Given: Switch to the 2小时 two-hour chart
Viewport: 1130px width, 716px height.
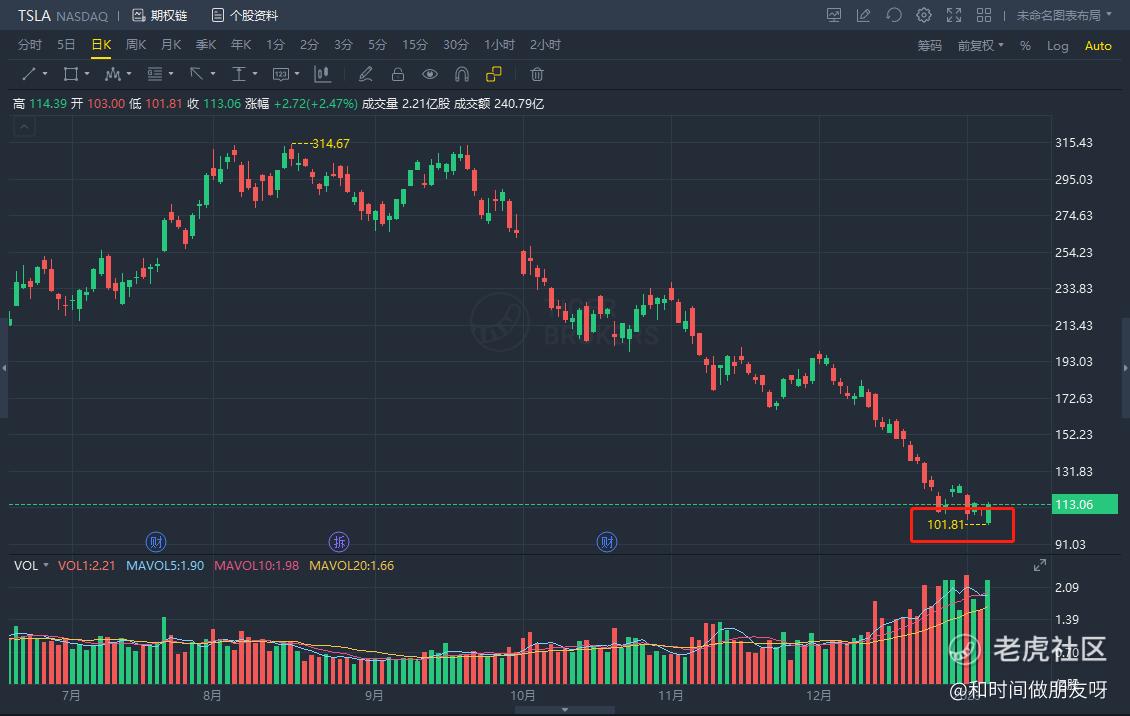Looking at the screenshot, I should pyautogui.click(x=545, y=45).
